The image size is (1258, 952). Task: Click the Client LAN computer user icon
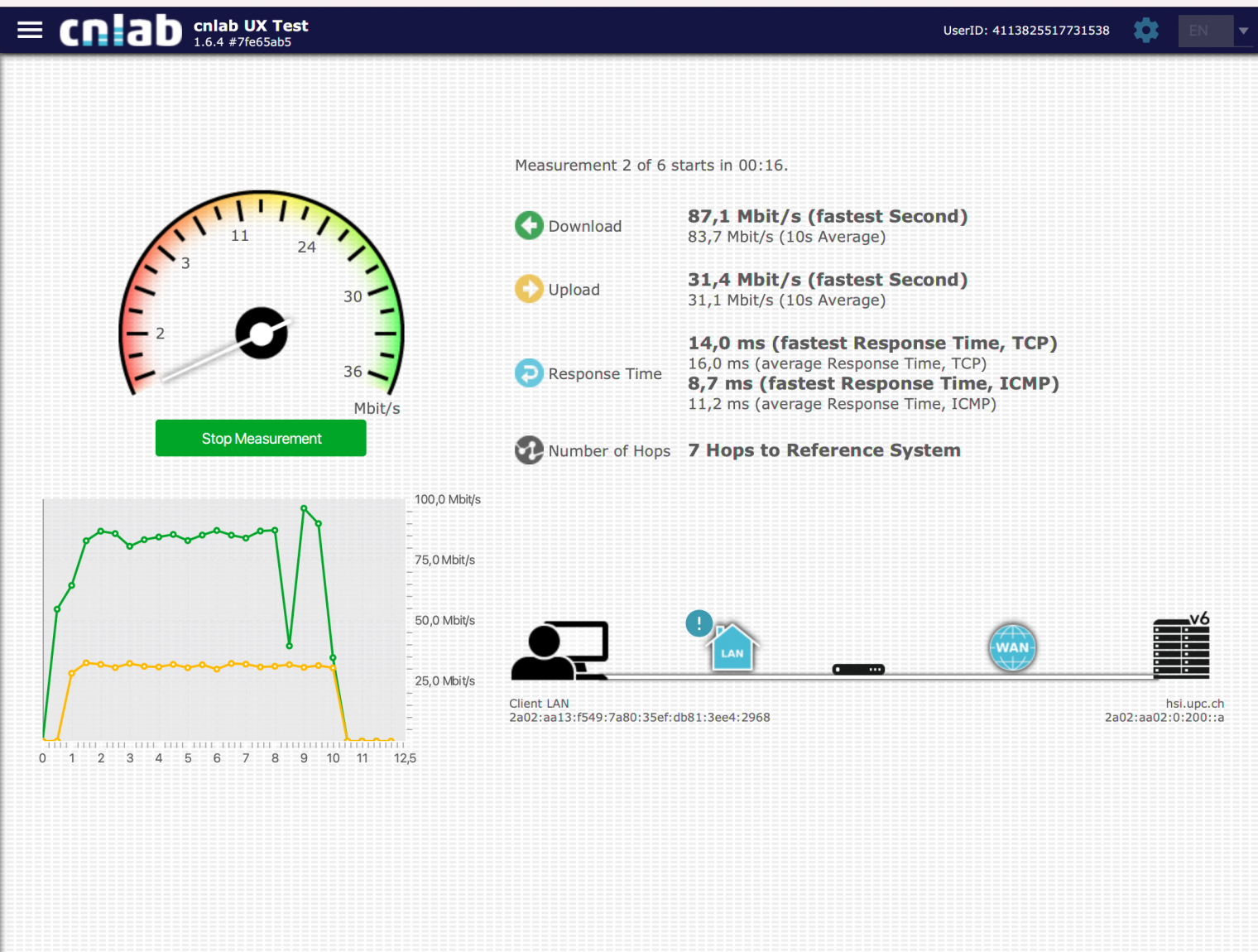point(560,651)
